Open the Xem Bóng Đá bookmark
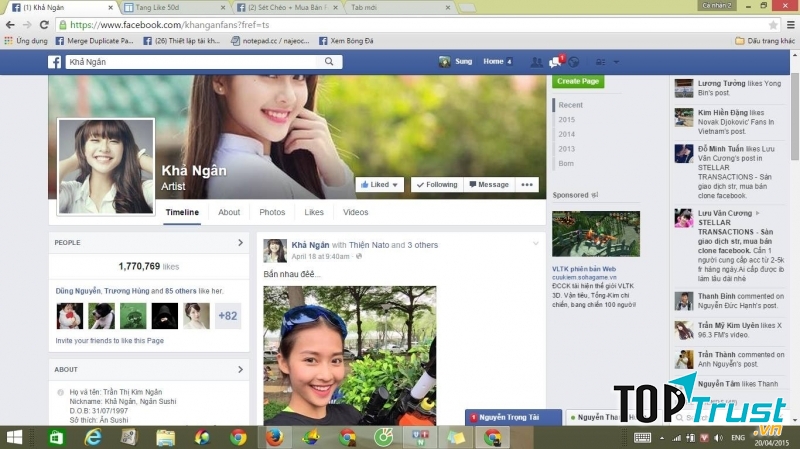The height and width of the screenshot is (449, 800). (x=346, y=41)
